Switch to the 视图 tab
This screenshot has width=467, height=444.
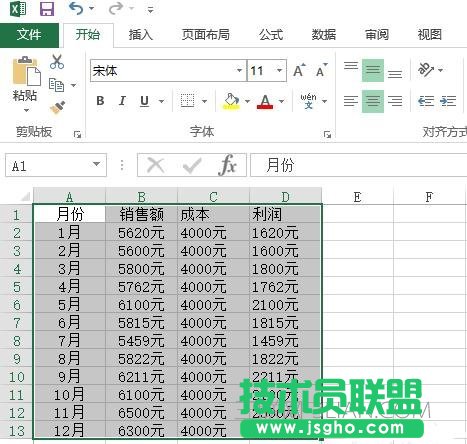[430, 35]
